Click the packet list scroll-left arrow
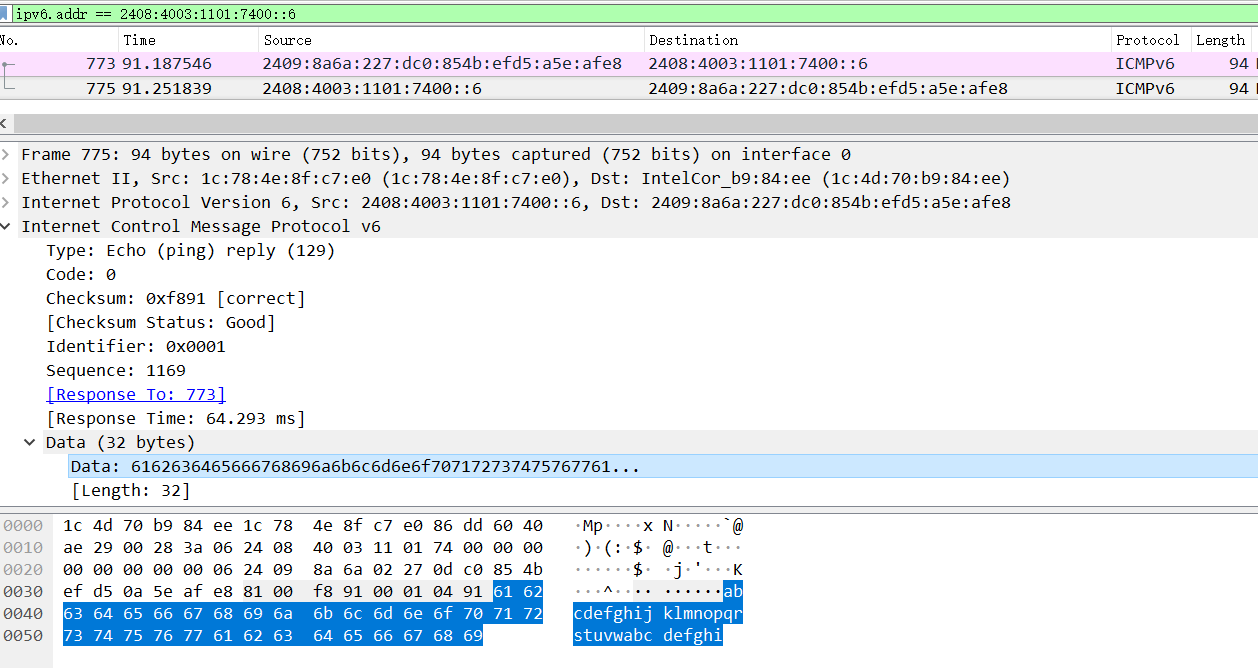Screen dimensions: 1258x668 [x=4, y=124]
